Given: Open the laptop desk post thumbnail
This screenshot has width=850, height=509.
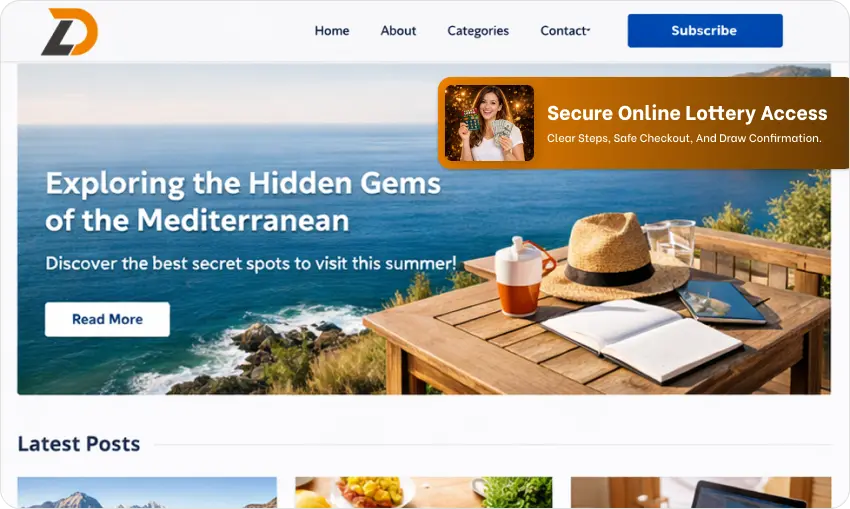Looking at the screenshot, I should click(701, 493).
